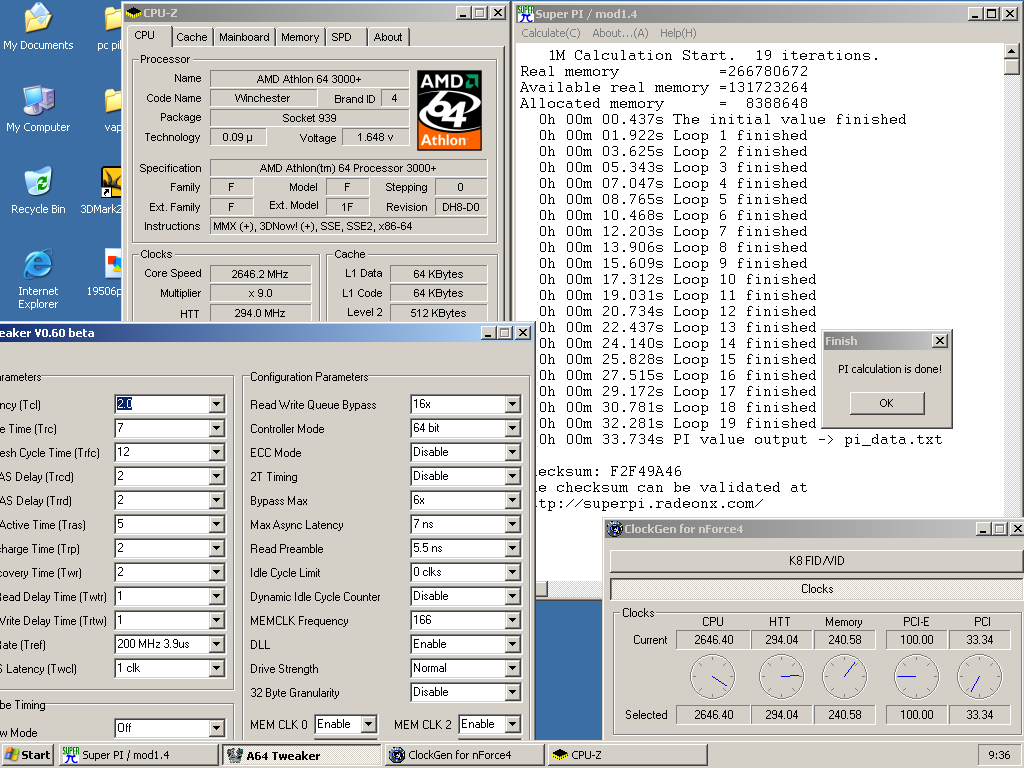Close the Finish dialog
Viewport: 1024px width, 768px height.
click(x=939, y=341)
